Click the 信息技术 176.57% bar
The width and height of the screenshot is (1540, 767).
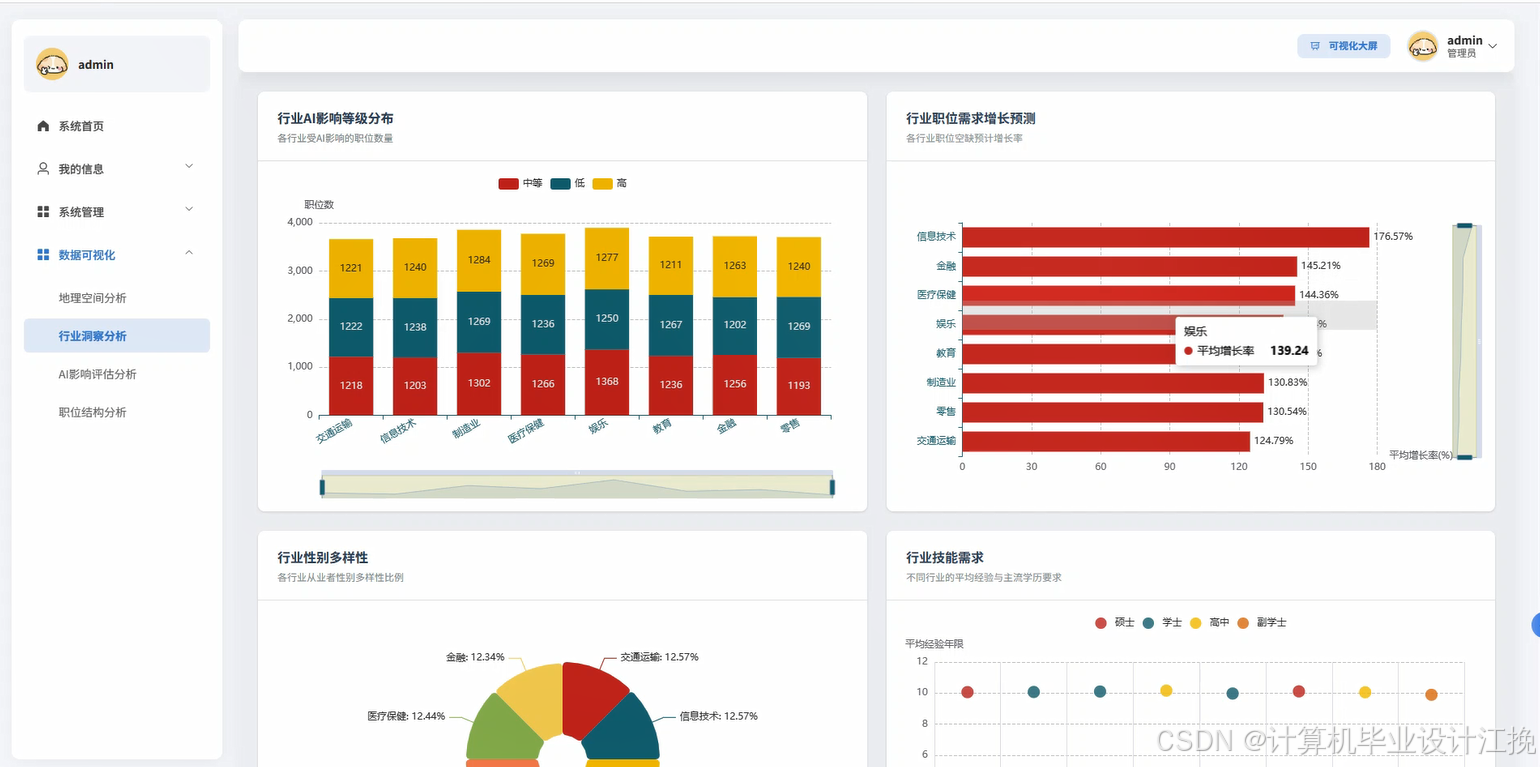pyautogui.click(x=1165, y=237)
